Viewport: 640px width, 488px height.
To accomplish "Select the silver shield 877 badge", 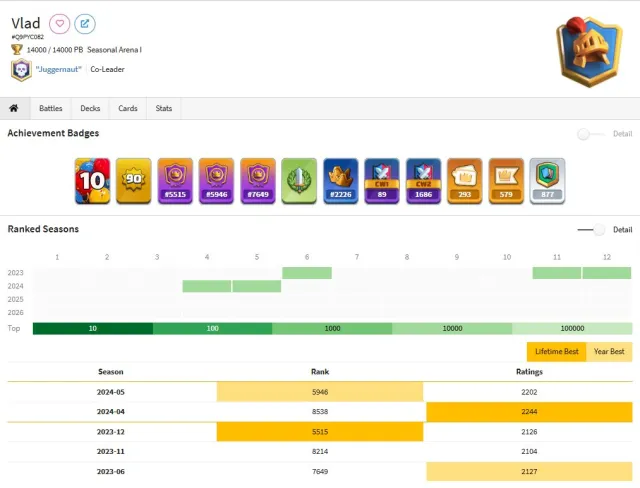I will click(x=547, y=181).
